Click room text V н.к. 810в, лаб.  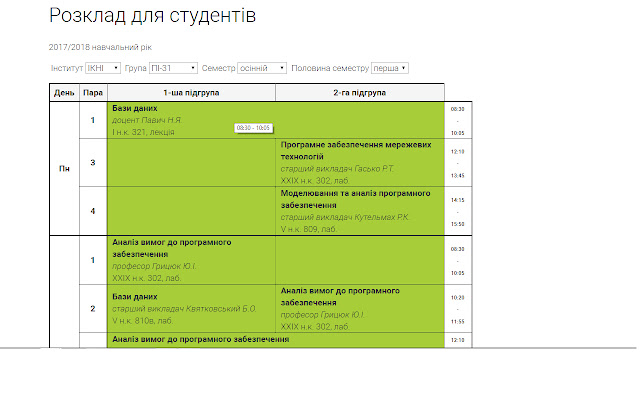click(142, 321)
